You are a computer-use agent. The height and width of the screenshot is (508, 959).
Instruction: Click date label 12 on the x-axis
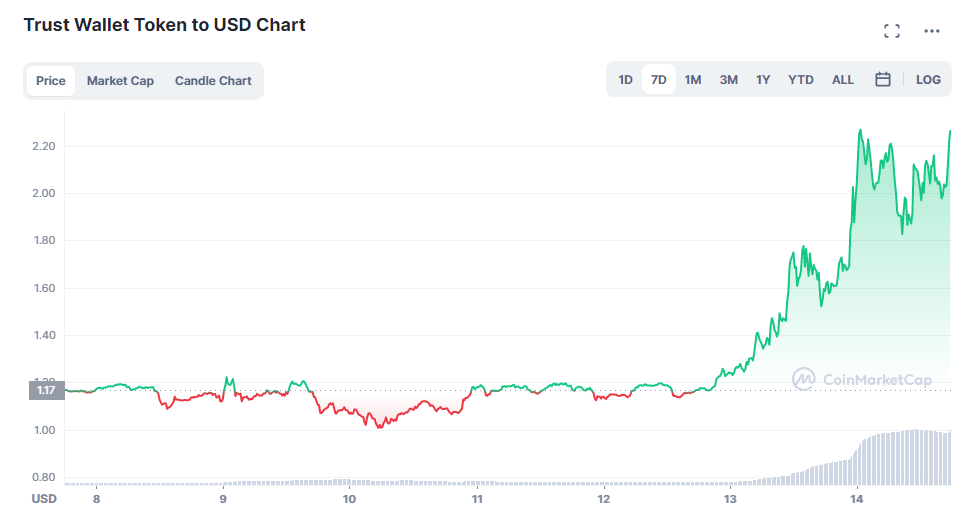pyautogui.click(x=604, y=499)
